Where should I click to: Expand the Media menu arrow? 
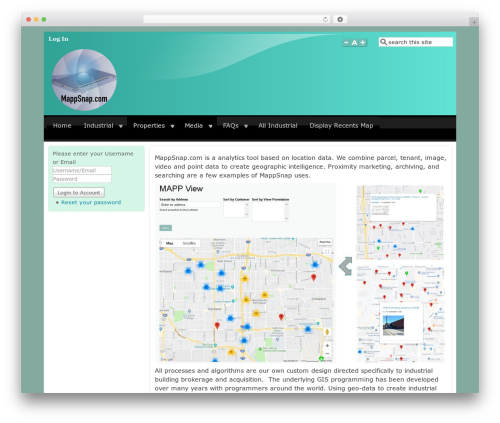pyautogui.click(x=210, y=126)
